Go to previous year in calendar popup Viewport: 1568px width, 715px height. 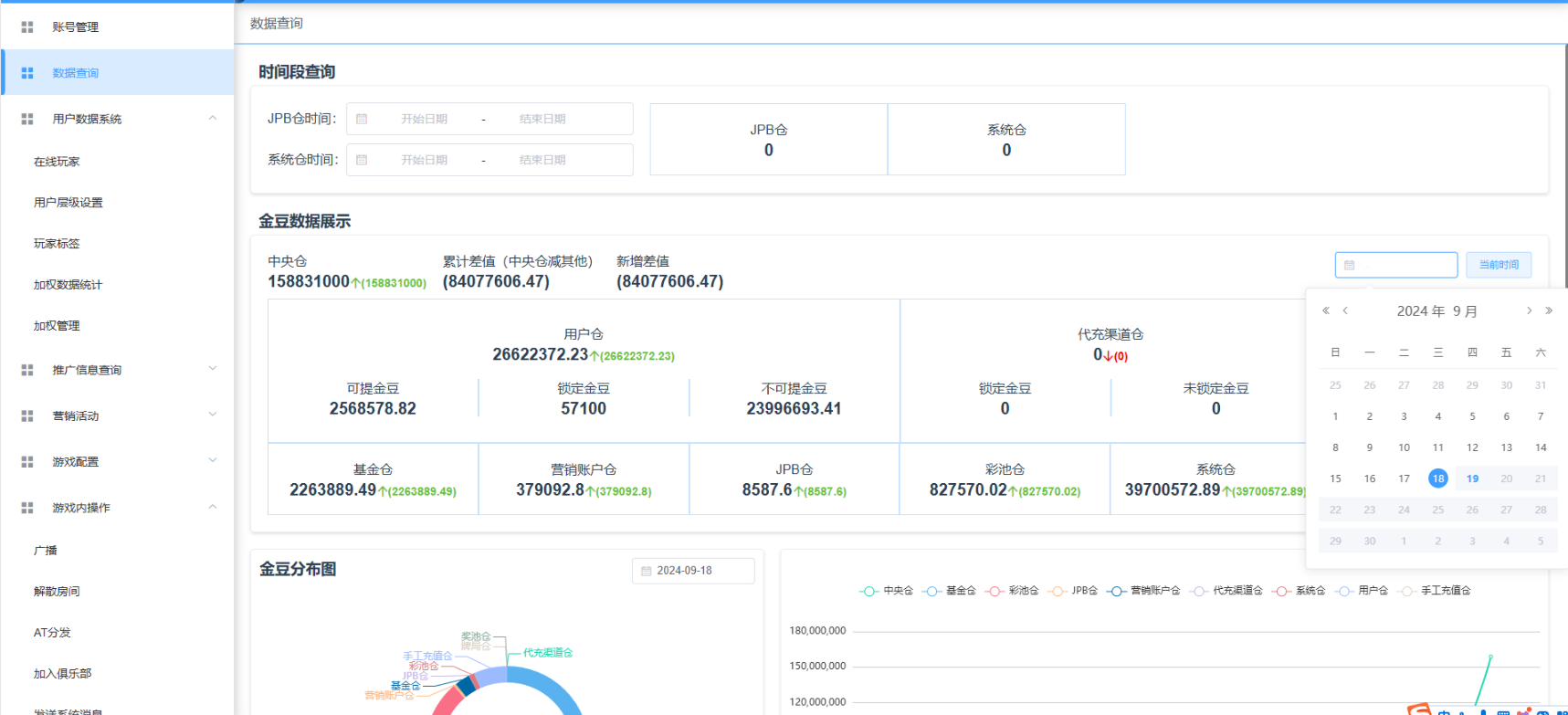point(1326,311)
